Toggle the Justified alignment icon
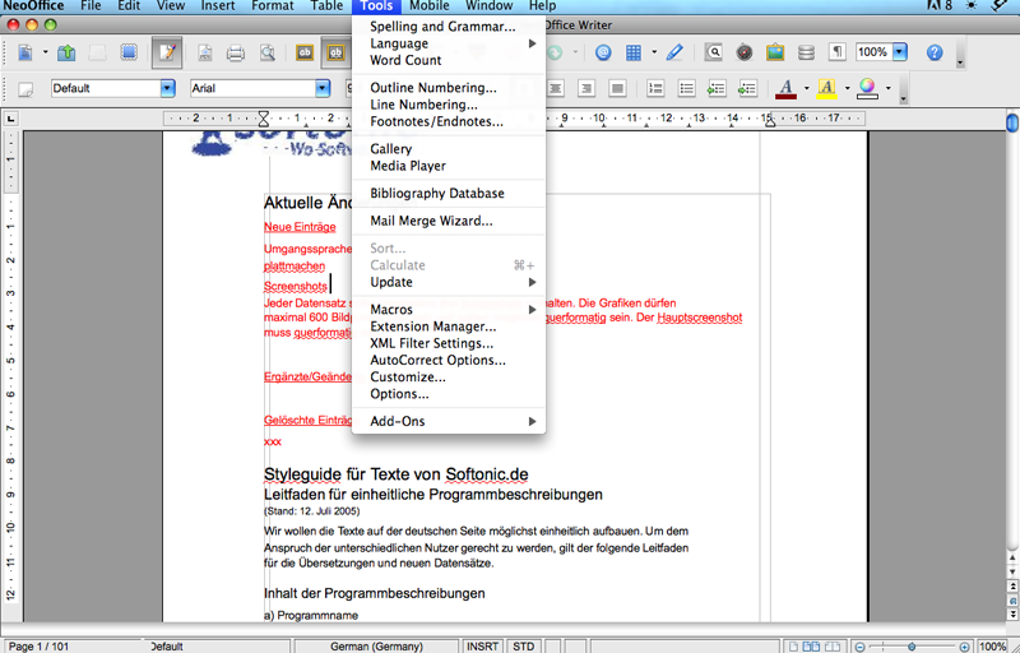The image size is (1020, 653). click(617, 88)
